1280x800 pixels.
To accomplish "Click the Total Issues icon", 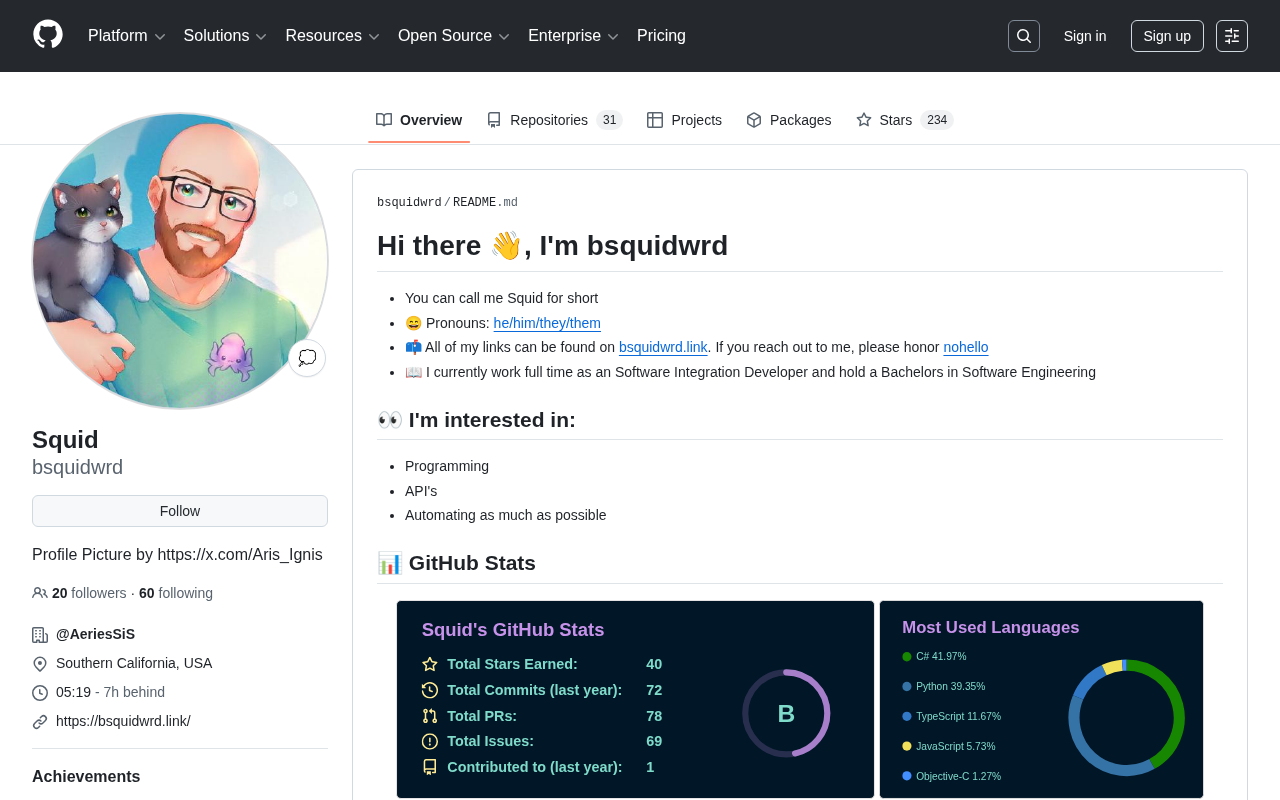I will pos(430,741).
